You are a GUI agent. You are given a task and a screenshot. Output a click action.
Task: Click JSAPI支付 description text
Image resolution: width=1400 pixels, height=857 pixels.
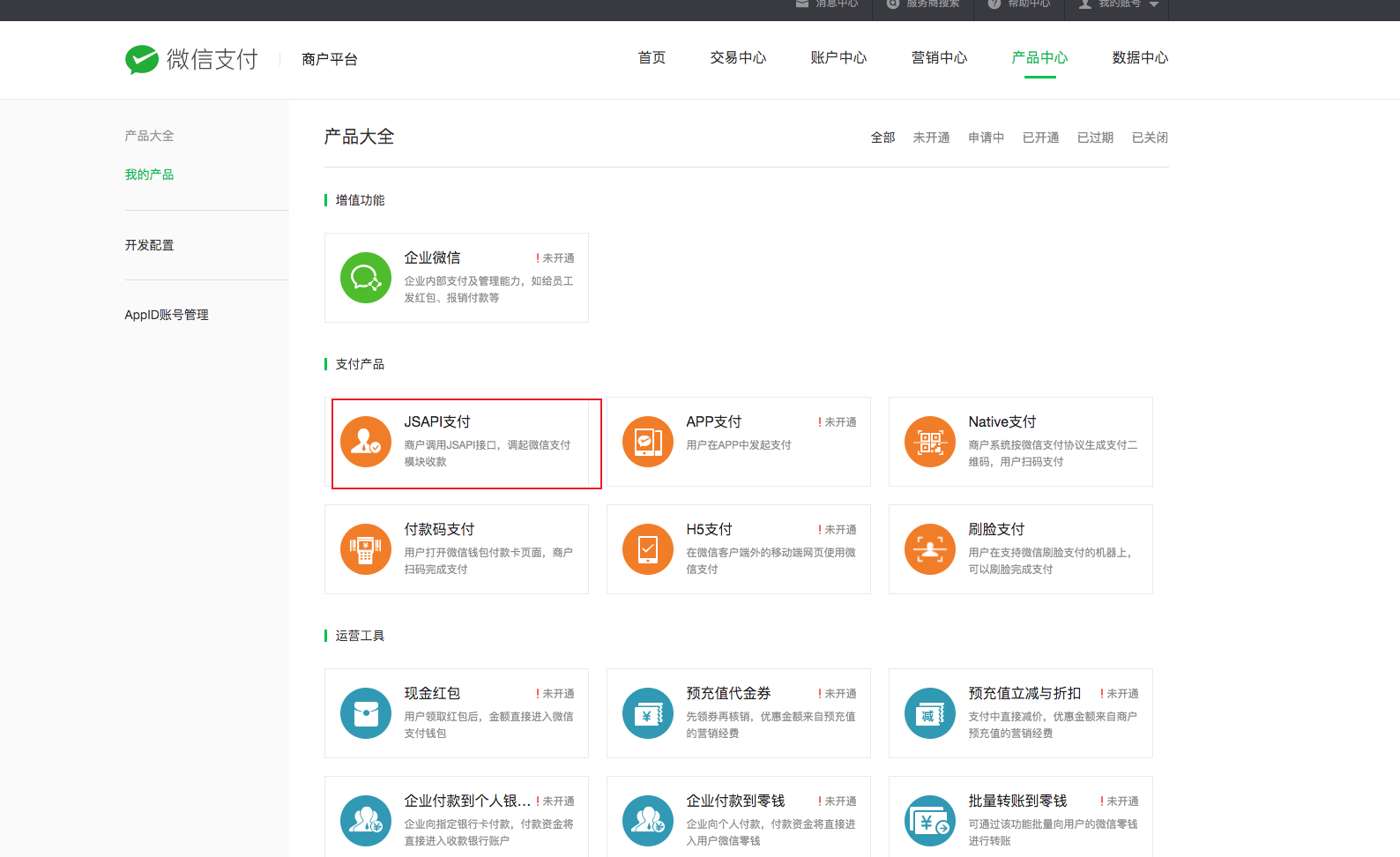488,453
